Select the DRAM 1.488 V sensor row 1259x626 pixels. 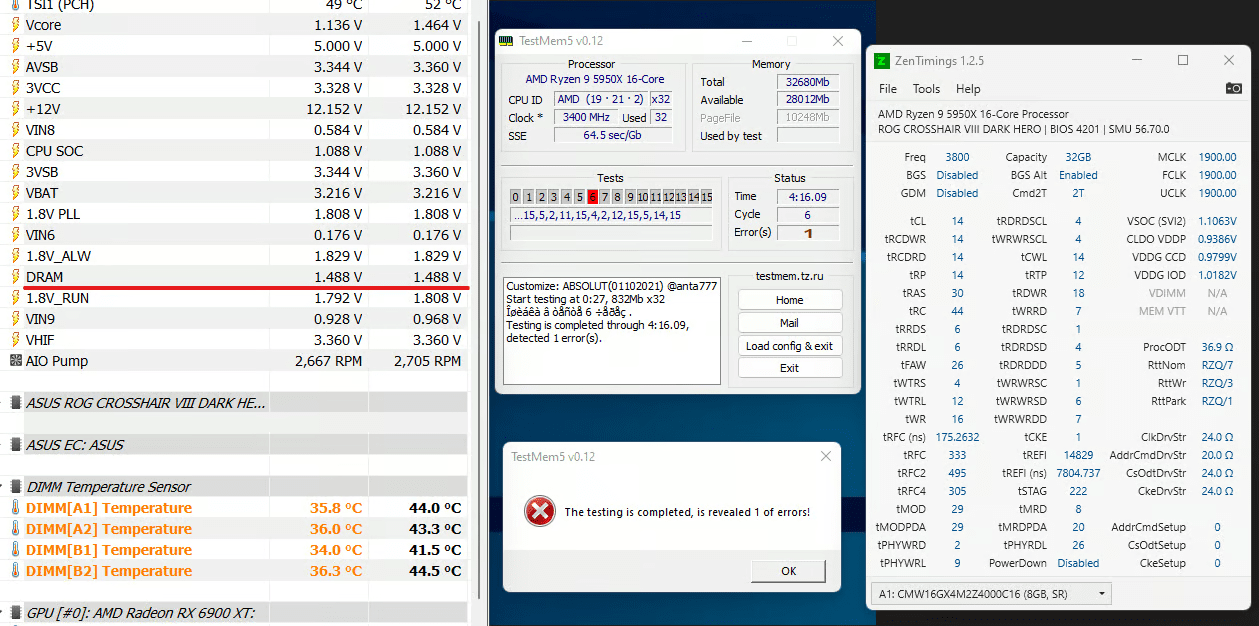(x=236, y=277)
